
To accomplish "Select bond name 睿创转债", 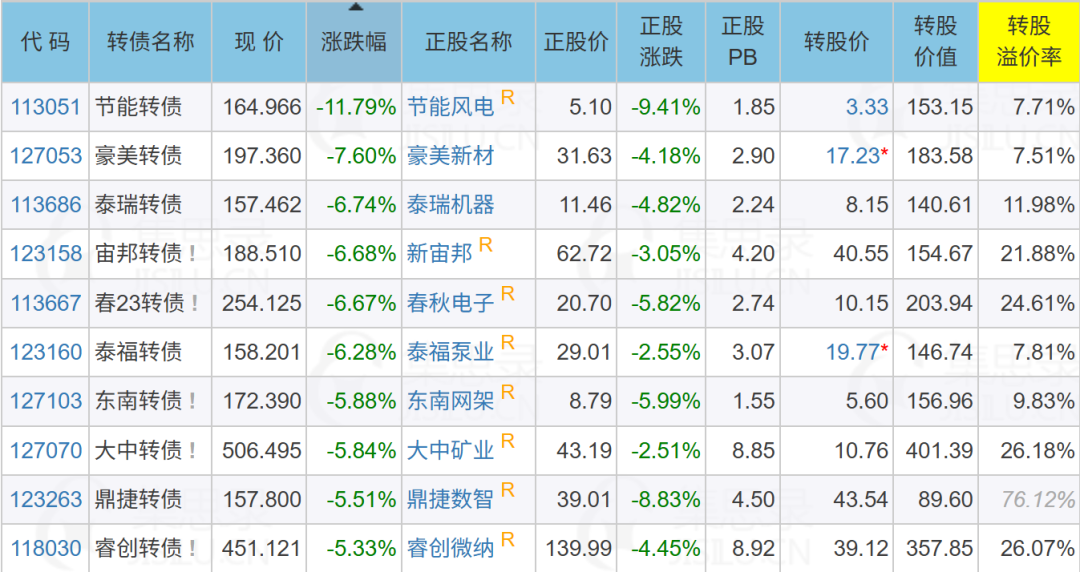I will pos(138,549).
